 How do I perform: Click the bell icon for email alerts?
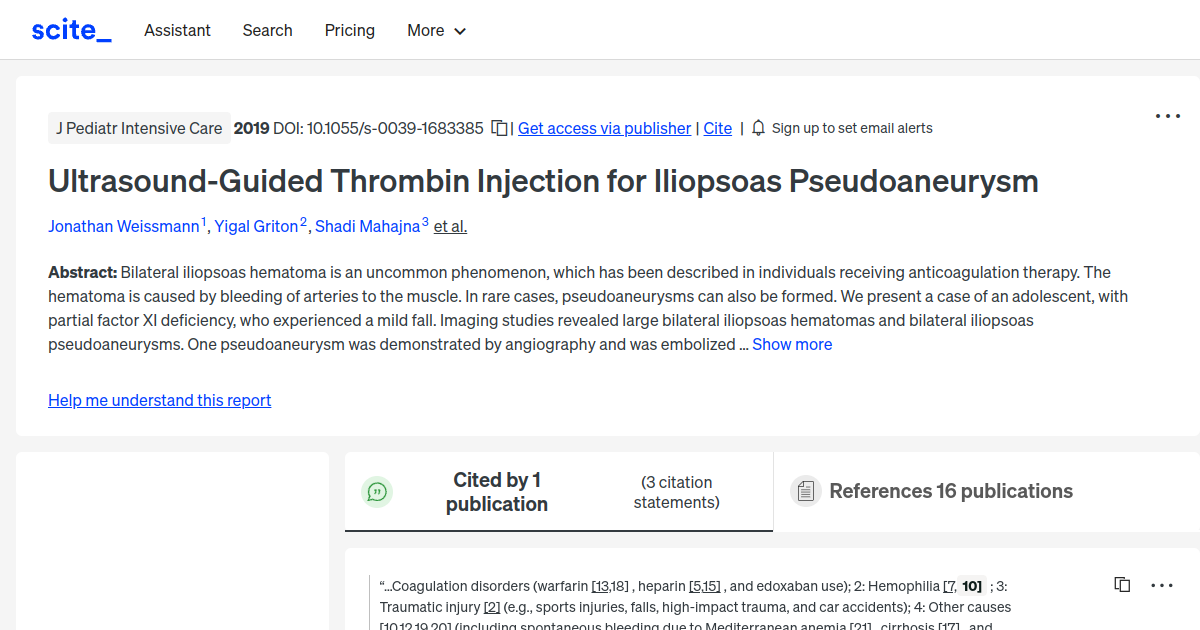point(758,128)
